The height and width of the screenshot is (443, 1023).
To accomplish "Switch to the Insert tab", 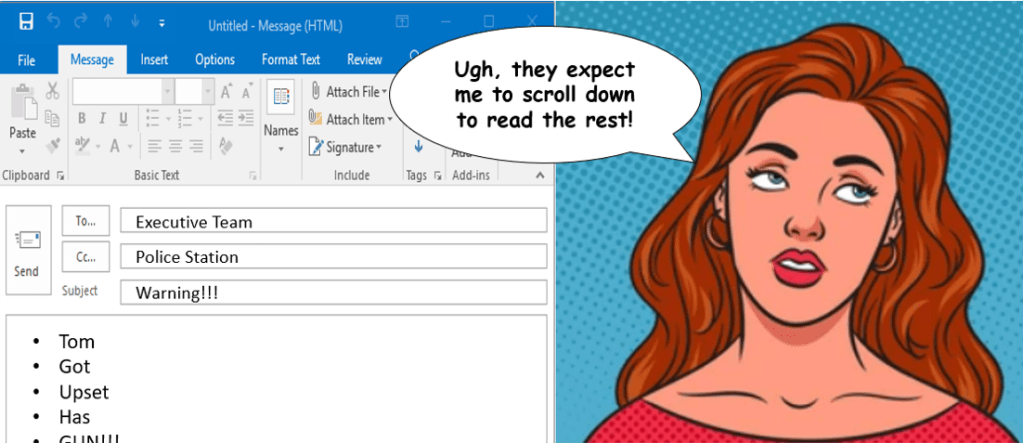I will click(154, 60).
